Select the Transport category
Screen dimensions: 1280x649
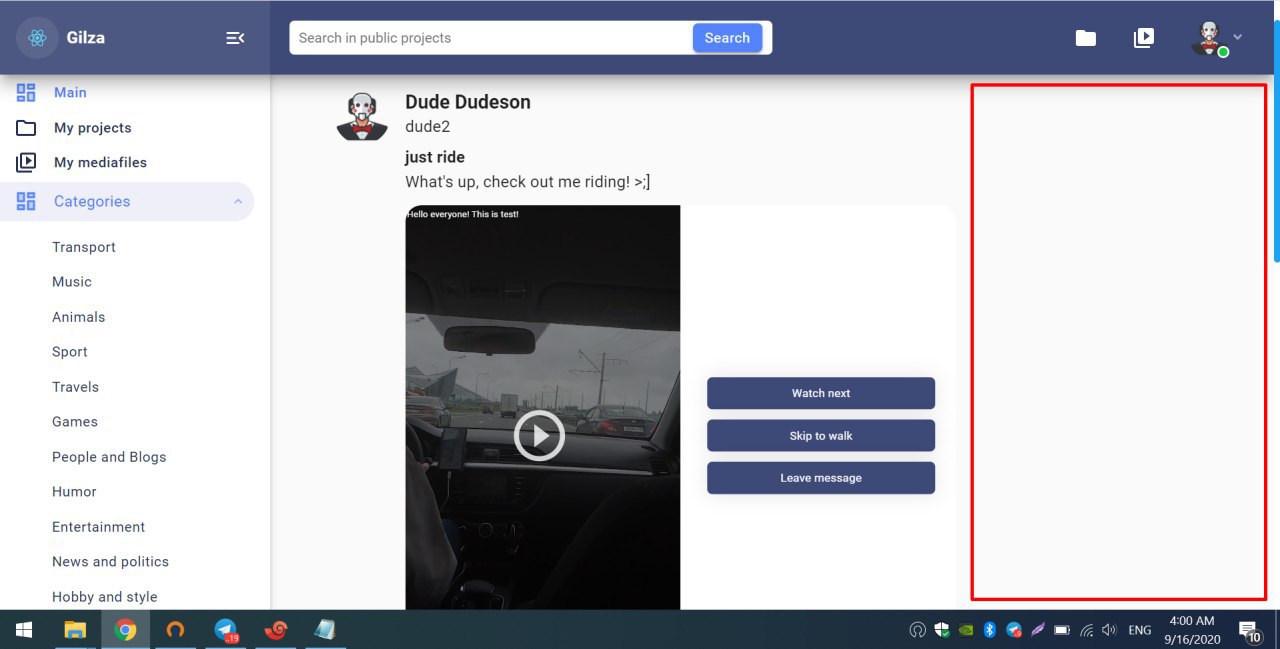(x=84, y=247)
